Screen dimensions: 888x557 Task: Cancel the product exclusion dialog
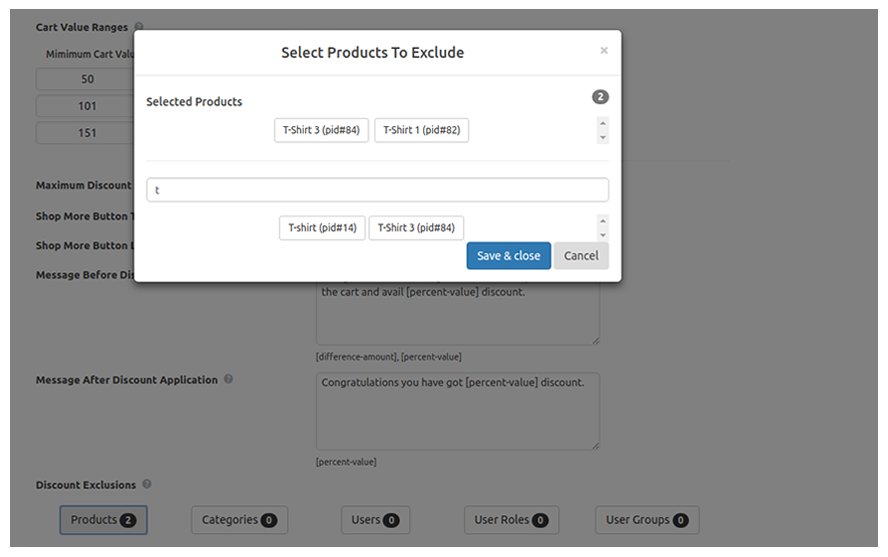(x=581, y=256)
